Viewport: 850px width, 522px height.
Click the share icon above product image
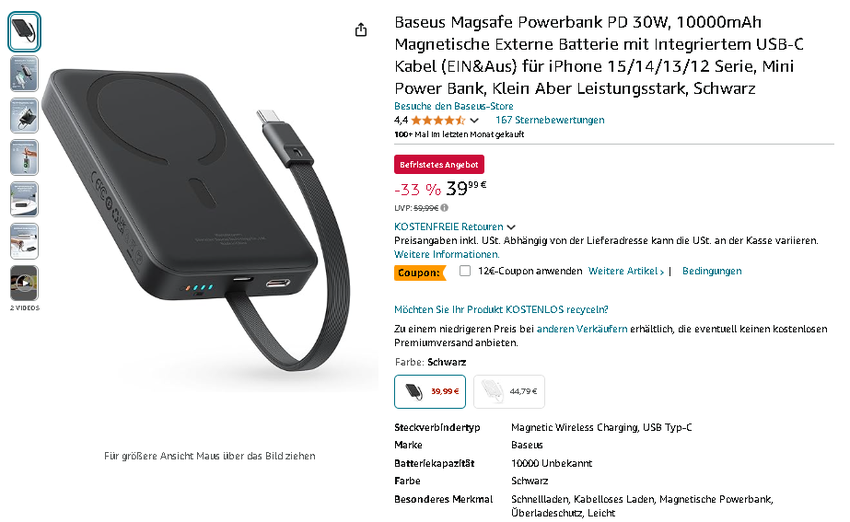(361, 30)
